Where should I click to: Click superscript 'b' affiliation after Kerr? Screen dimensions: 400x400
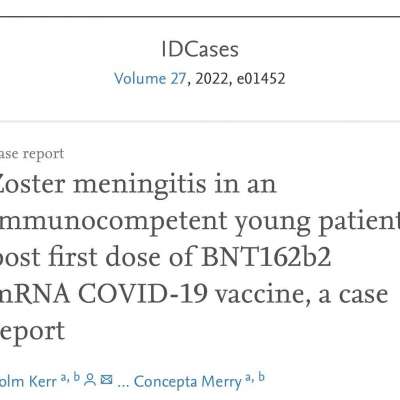click(77, 377)
